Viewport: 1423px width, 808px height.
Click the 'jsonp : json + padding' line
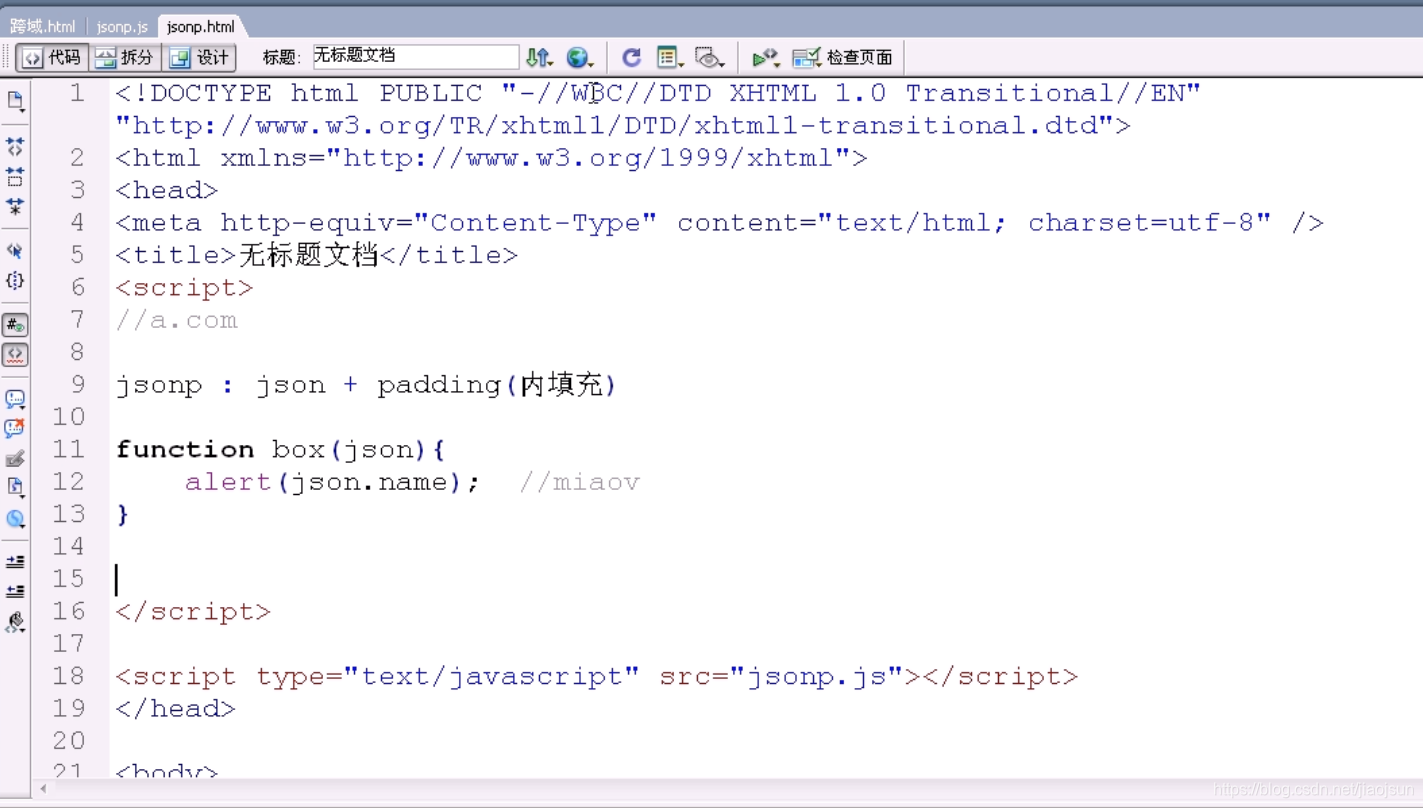tap(366, 385)
